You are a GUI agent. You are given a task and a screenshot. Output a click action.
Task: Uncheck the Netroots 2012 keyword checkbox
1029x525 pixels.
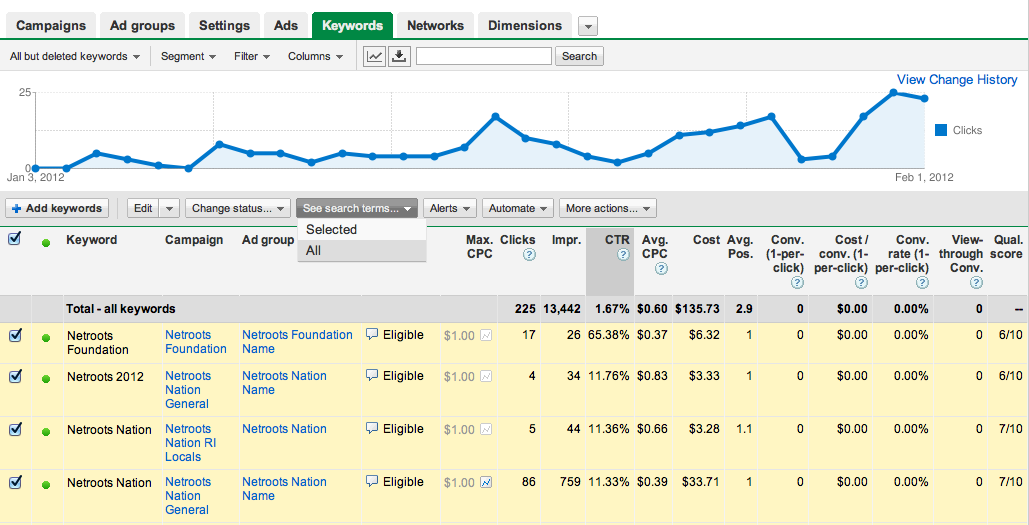(x=15, y=377)
